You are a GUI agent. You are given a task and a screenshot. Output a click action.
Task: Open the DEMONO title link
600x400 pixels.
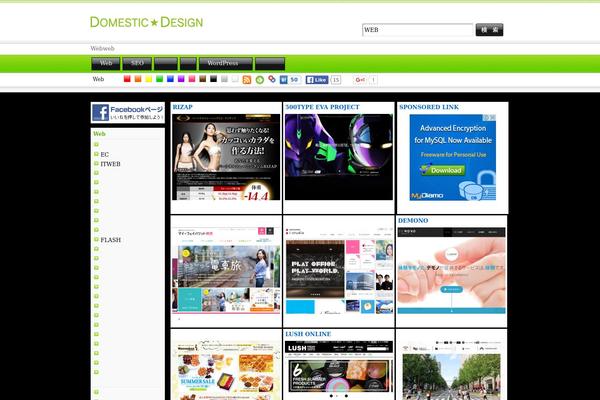pyautogui.click(x=413, y=220)
